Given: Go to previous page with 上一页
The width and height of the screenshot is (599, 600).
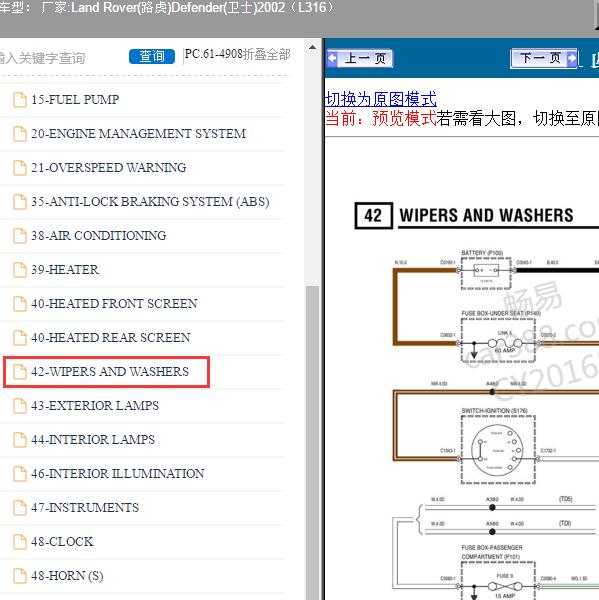Looking at the screenshot, I should click(x=360, y=59).
